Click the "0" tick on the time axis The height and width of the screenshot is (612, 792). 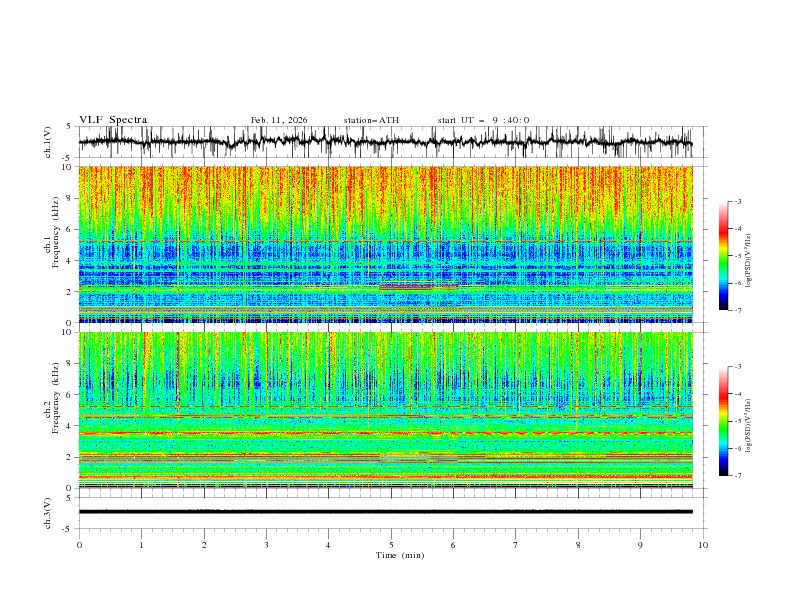[x=79, y=545]
